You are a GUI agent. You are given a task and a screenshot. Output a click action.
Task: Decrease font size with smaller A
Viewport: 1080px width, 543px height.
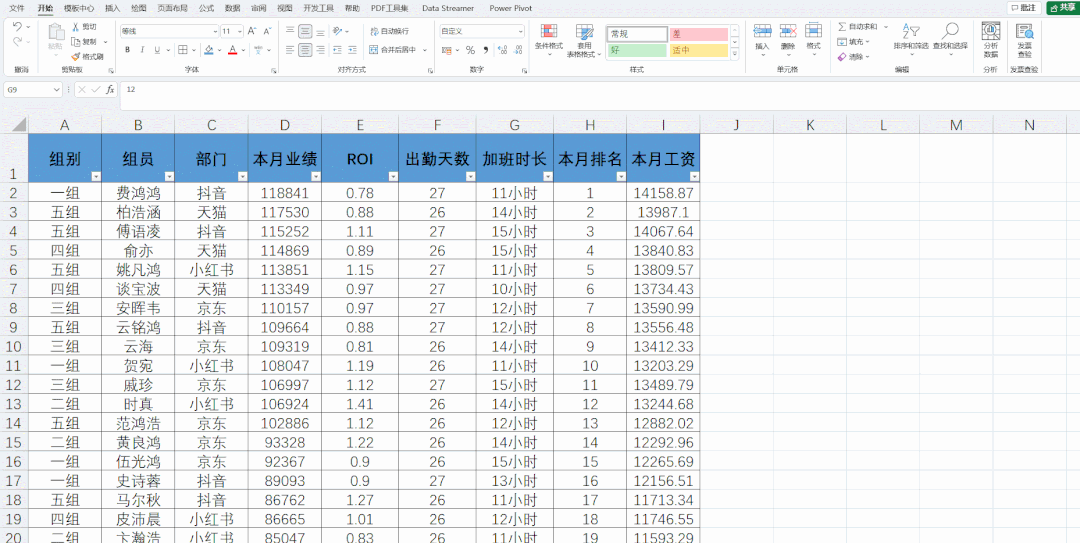click(x=267, y=31)
